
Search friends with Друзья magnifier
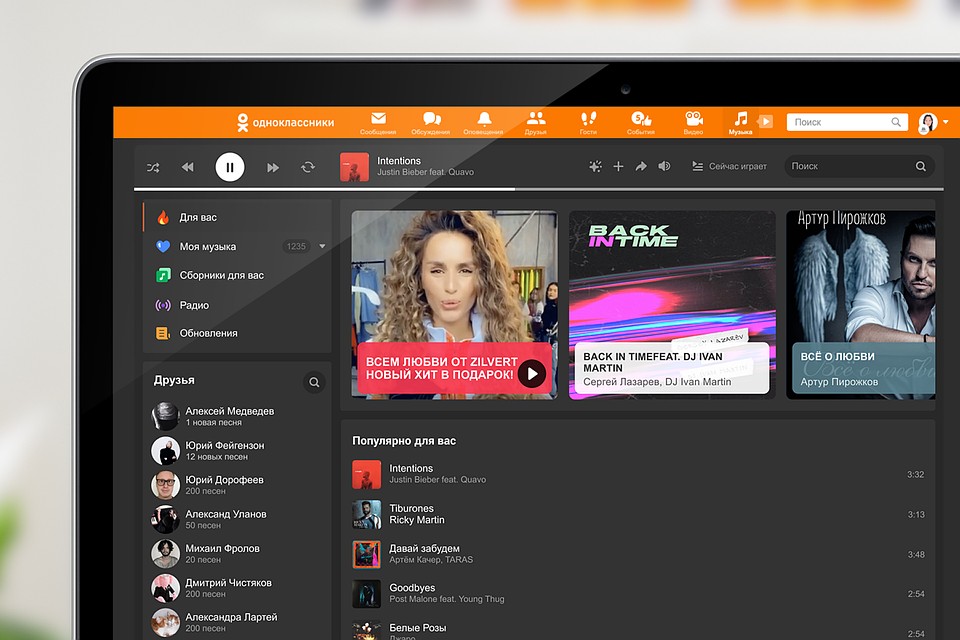click(x=314, y=382)
